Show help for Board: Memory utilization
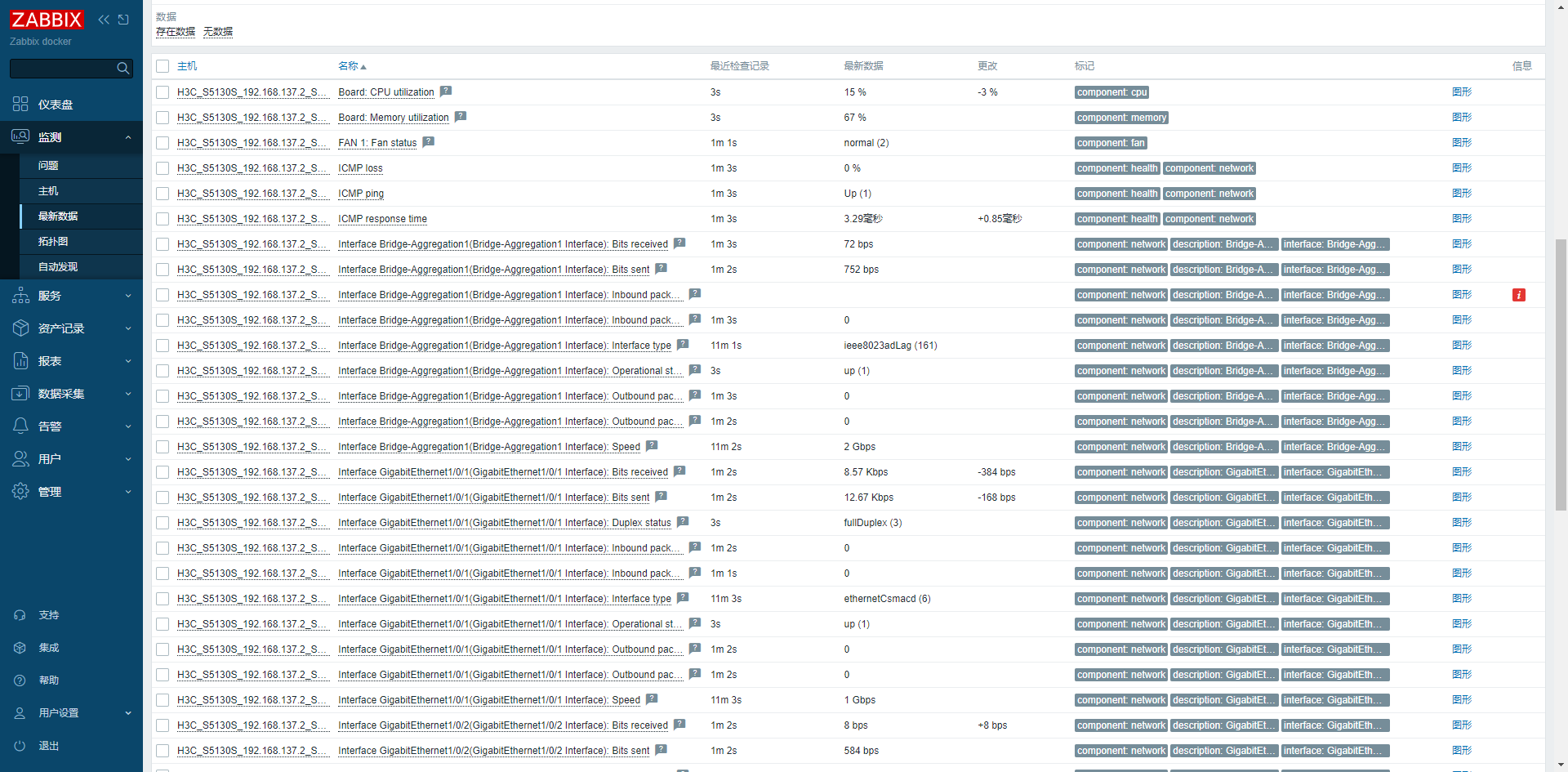The height and width of the screenshot is (772, 1568). (461, 117)
